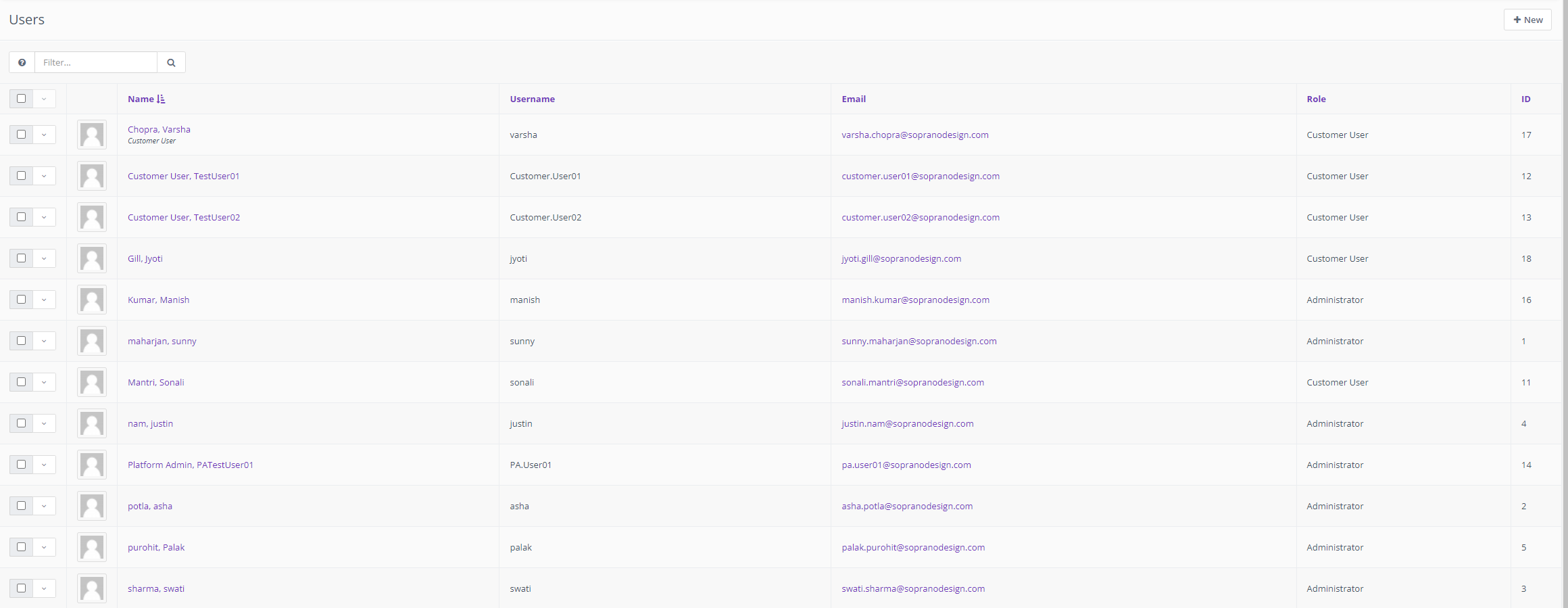
Task: Click the avatar icon for Kumar, Manish
Action: 92,300
